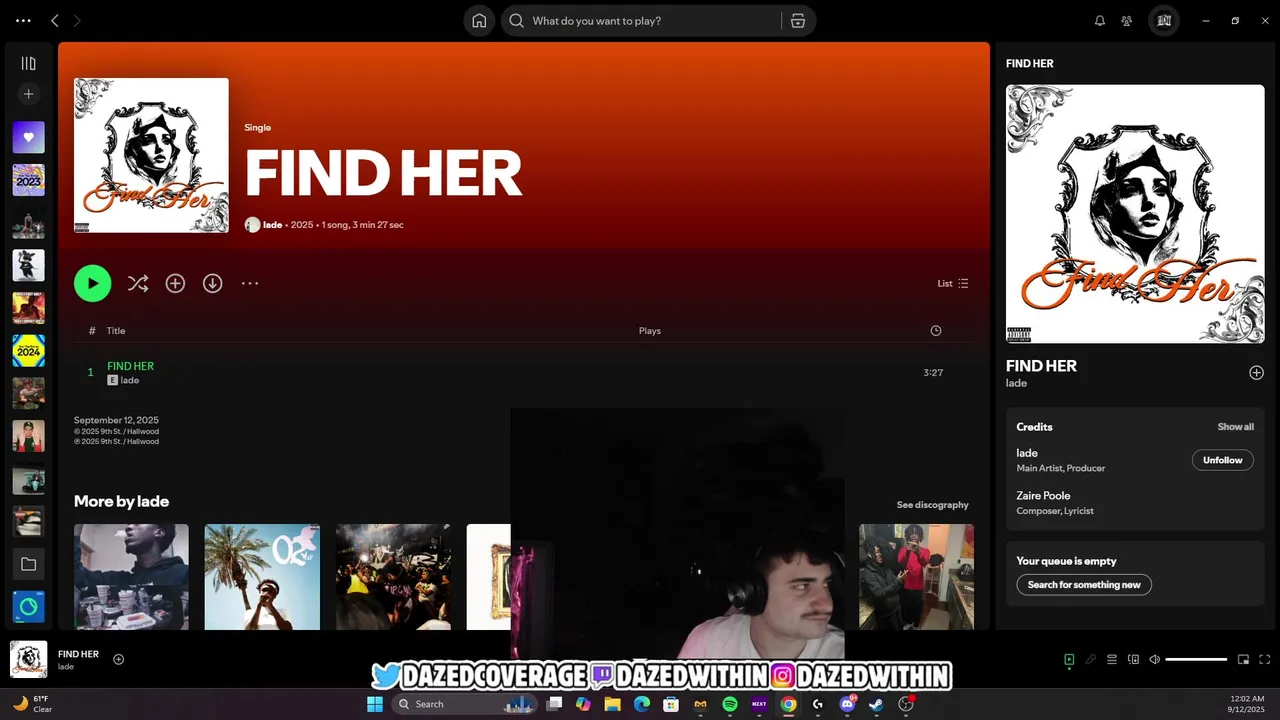Select the FIND HER track row title

[130, 366]
